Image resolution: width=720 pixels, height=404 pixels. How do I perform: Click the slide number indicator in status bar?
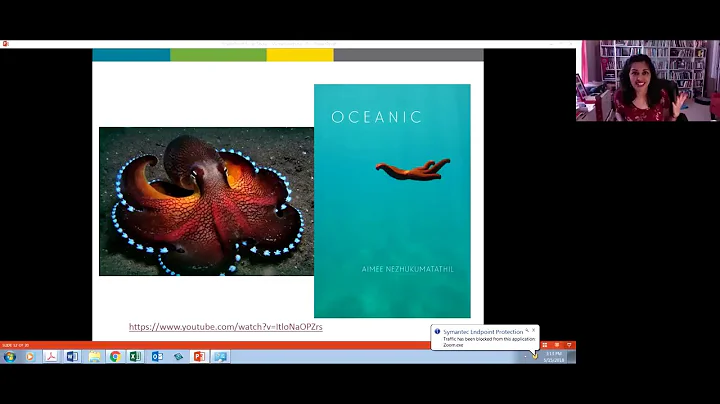16,345
